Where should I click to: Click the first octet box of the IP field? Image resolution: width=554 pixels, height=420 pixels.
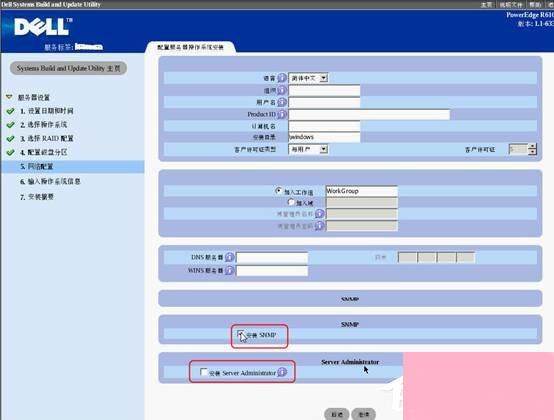[407, 257]
